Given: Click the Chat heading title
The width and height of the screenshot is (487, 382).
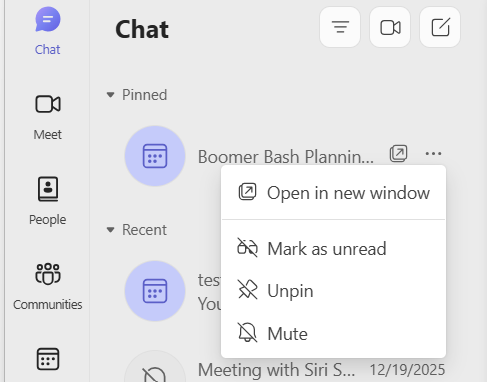Looking at the screenshot, I should point(142,29).
